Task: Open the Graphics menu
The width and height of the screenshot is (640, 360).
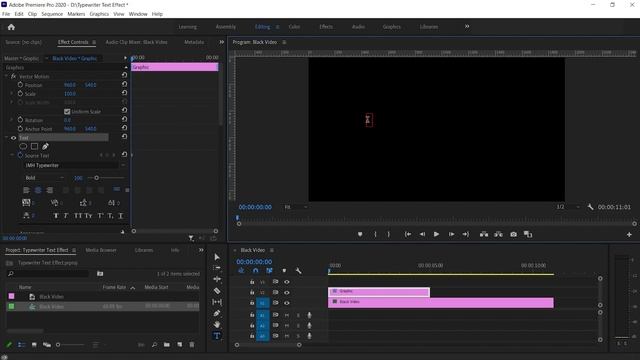Action: (99, 14)
